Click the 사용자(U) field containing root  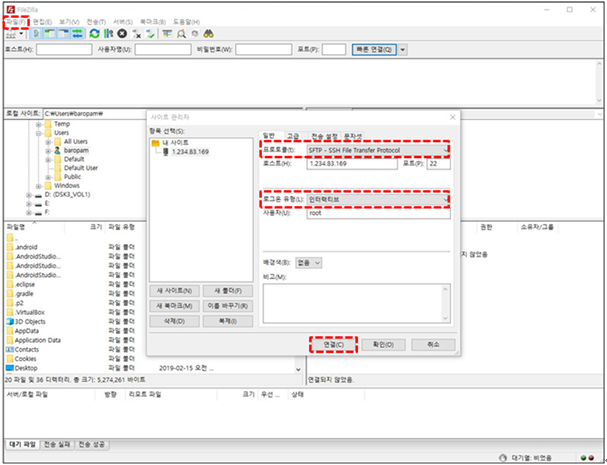pos(378,213)
